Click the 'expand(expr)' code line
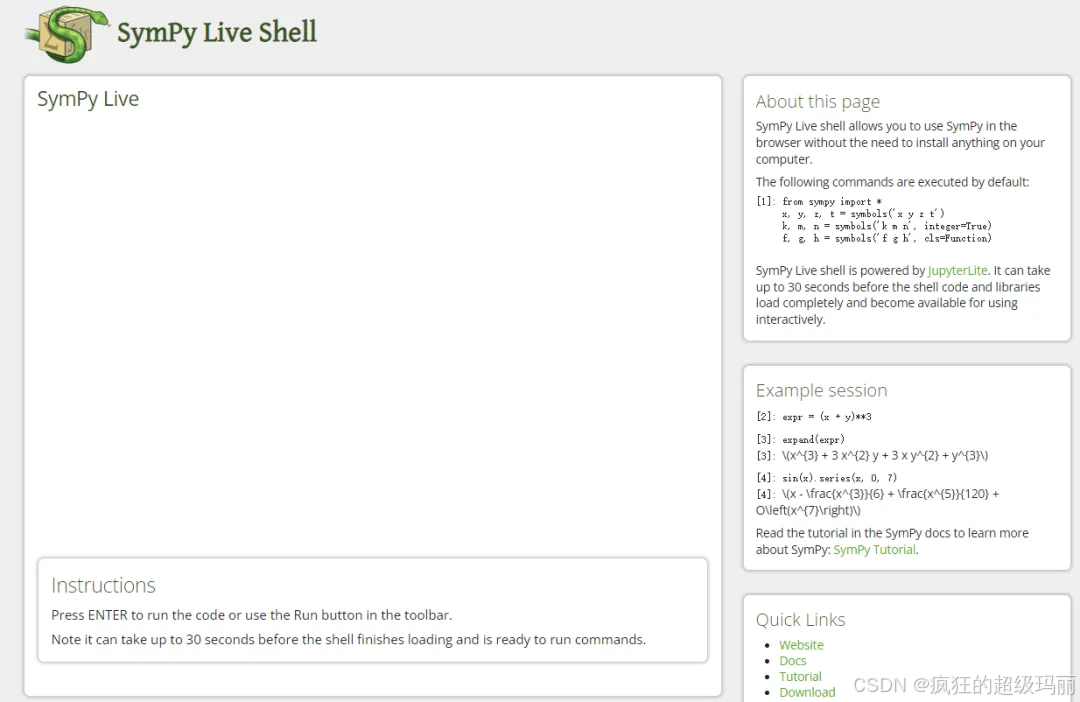1080x702 pixels. [x=813, y=440]
